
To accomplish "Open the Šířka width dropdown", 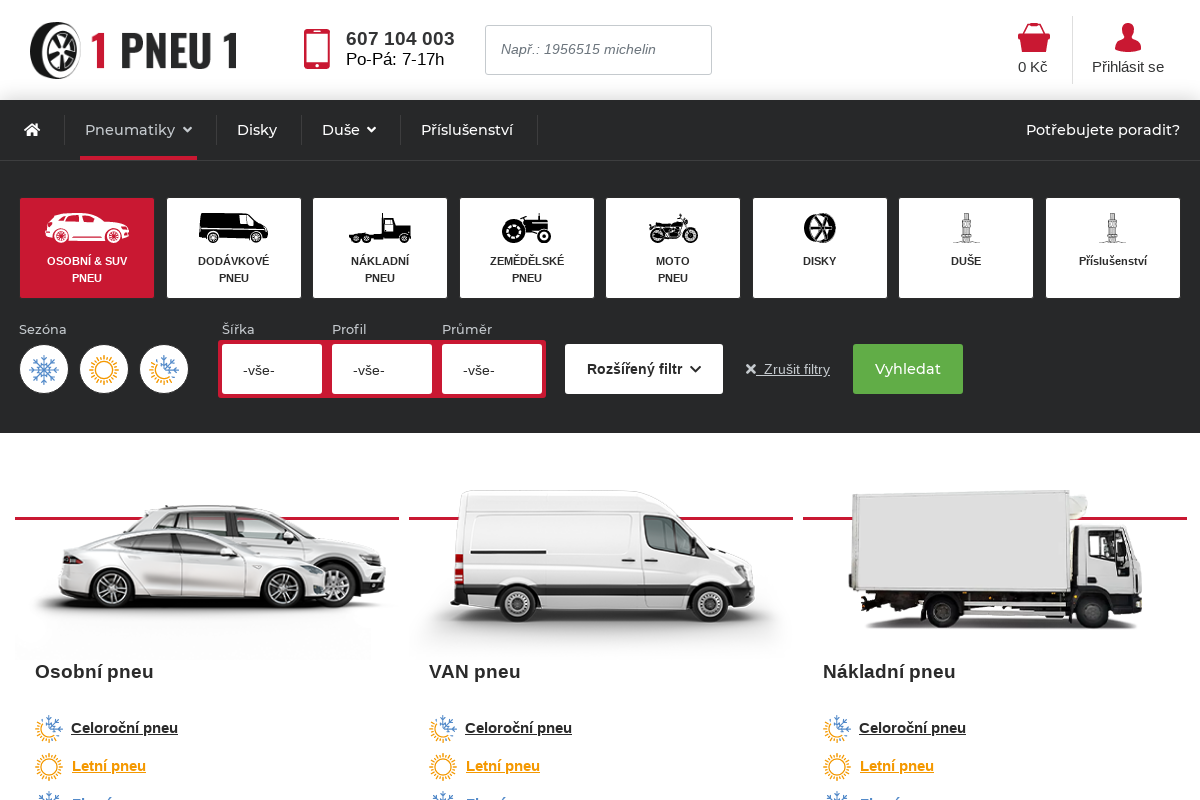I will point(272,369).
